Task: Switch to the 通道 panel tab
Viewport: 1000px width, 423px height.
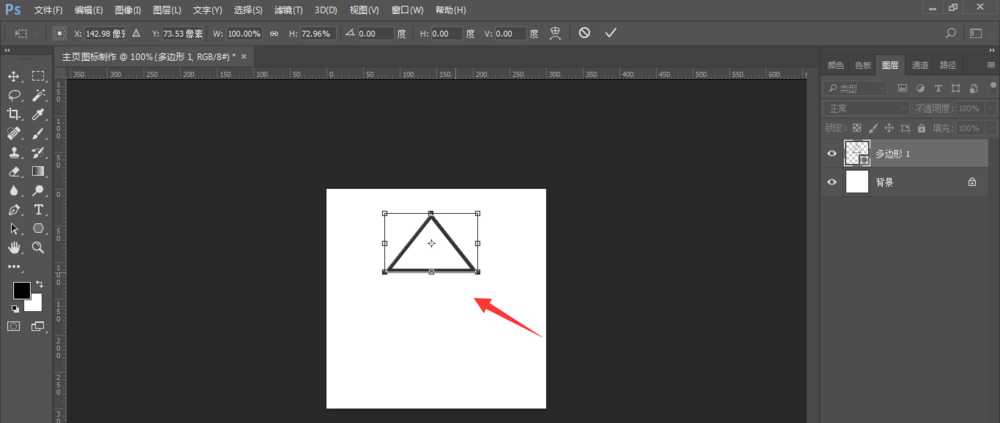Action: pyautogui.click(x=919, y=65)
